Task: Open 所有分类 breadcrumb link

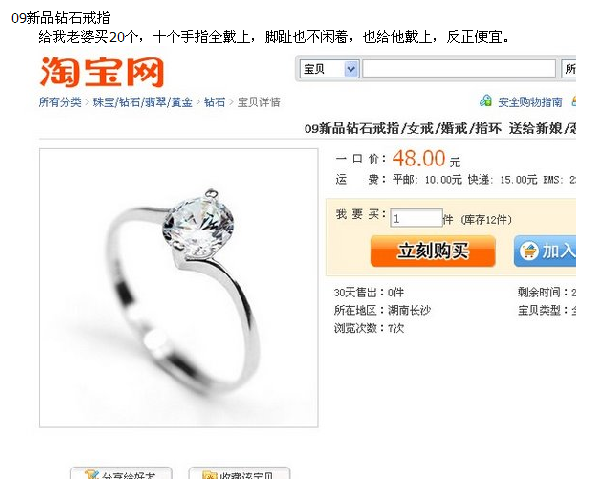Action: pyautogui.click(x=60, y=102)
